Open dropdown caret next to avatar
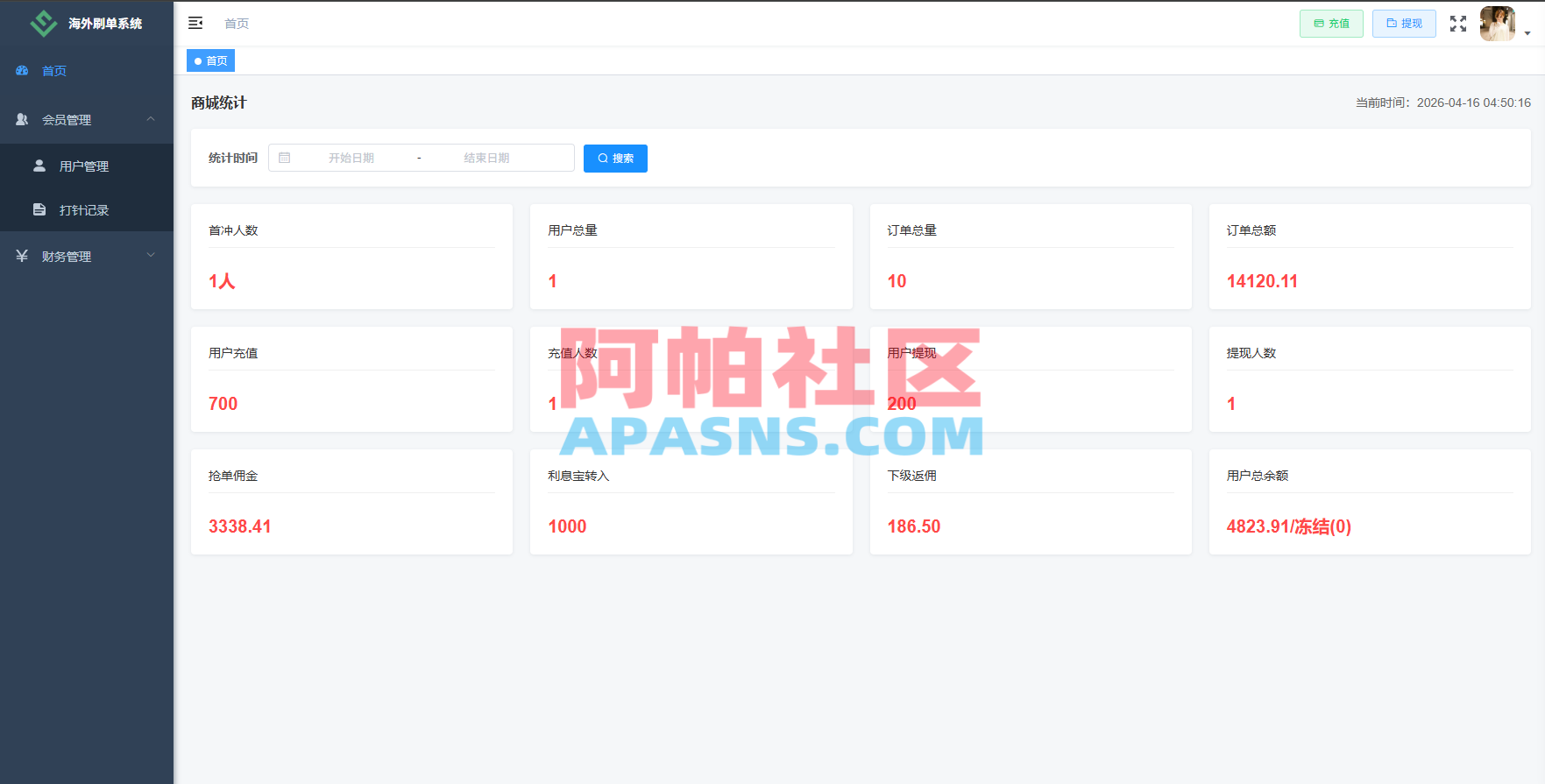 [1527, 33]
